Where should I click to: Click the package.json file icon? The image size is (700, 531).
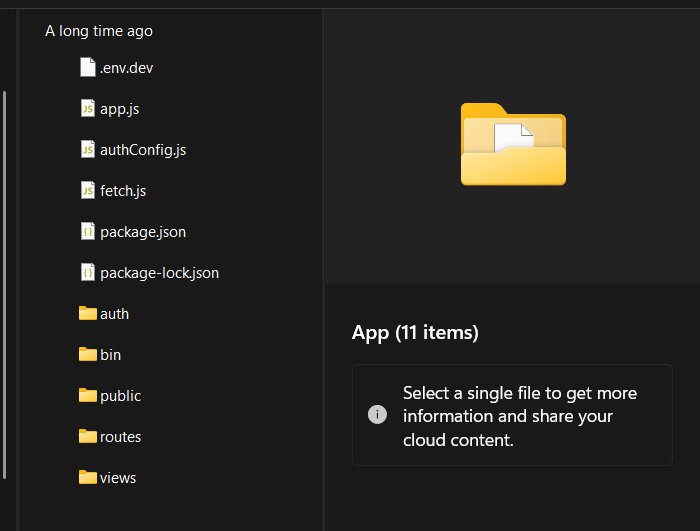(88, 232)
